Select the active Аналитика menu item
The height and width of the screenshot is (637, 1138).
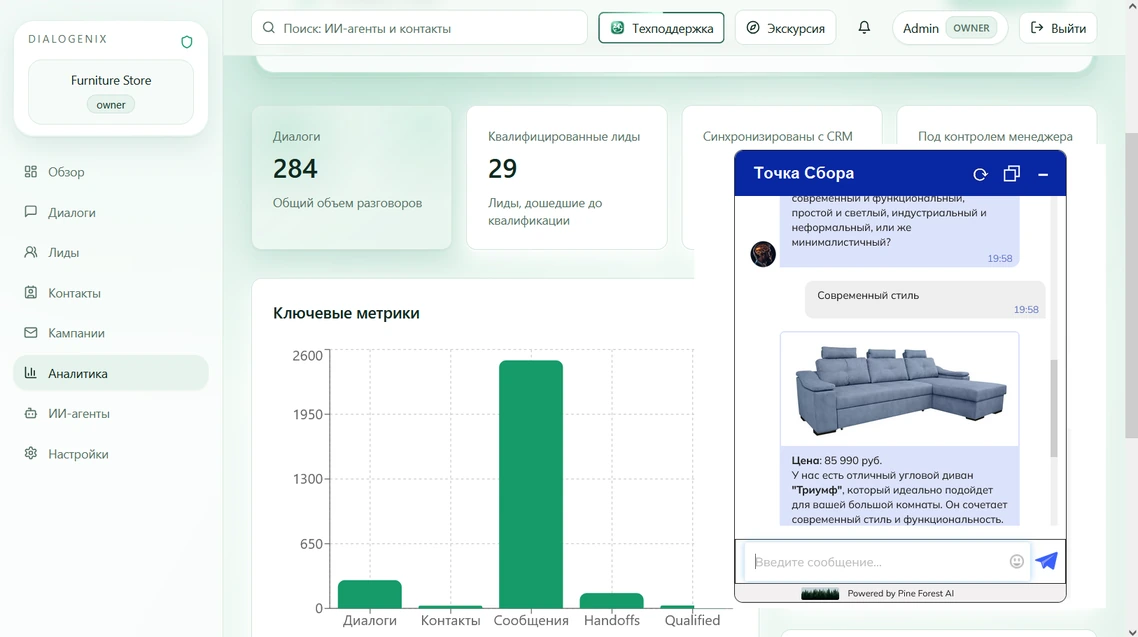[110, 374]
